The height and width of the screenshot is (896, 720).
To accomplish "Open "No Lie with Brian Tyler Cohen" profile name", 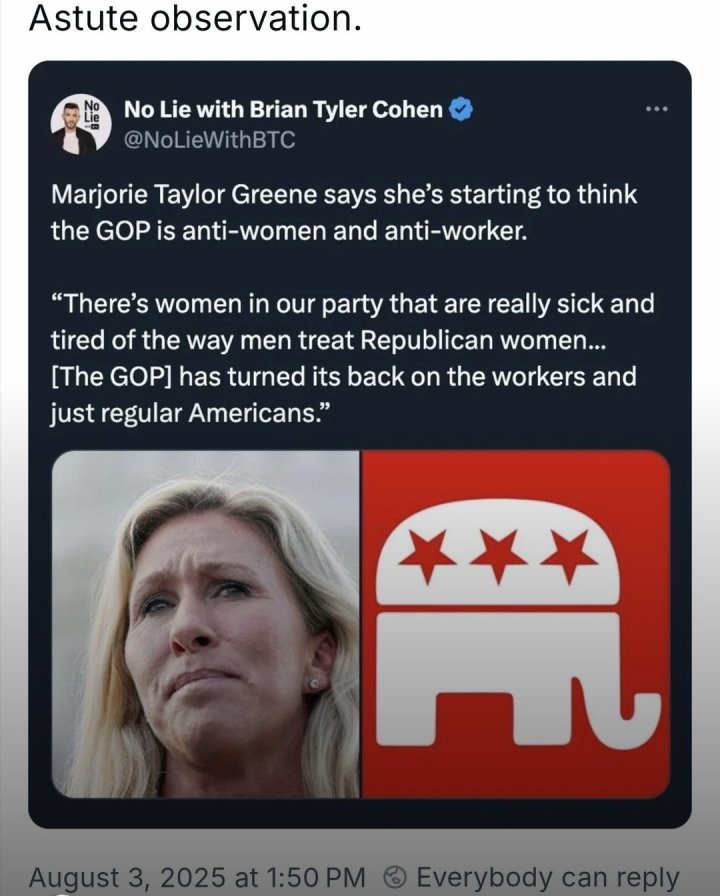I will [x=282, y=110].
